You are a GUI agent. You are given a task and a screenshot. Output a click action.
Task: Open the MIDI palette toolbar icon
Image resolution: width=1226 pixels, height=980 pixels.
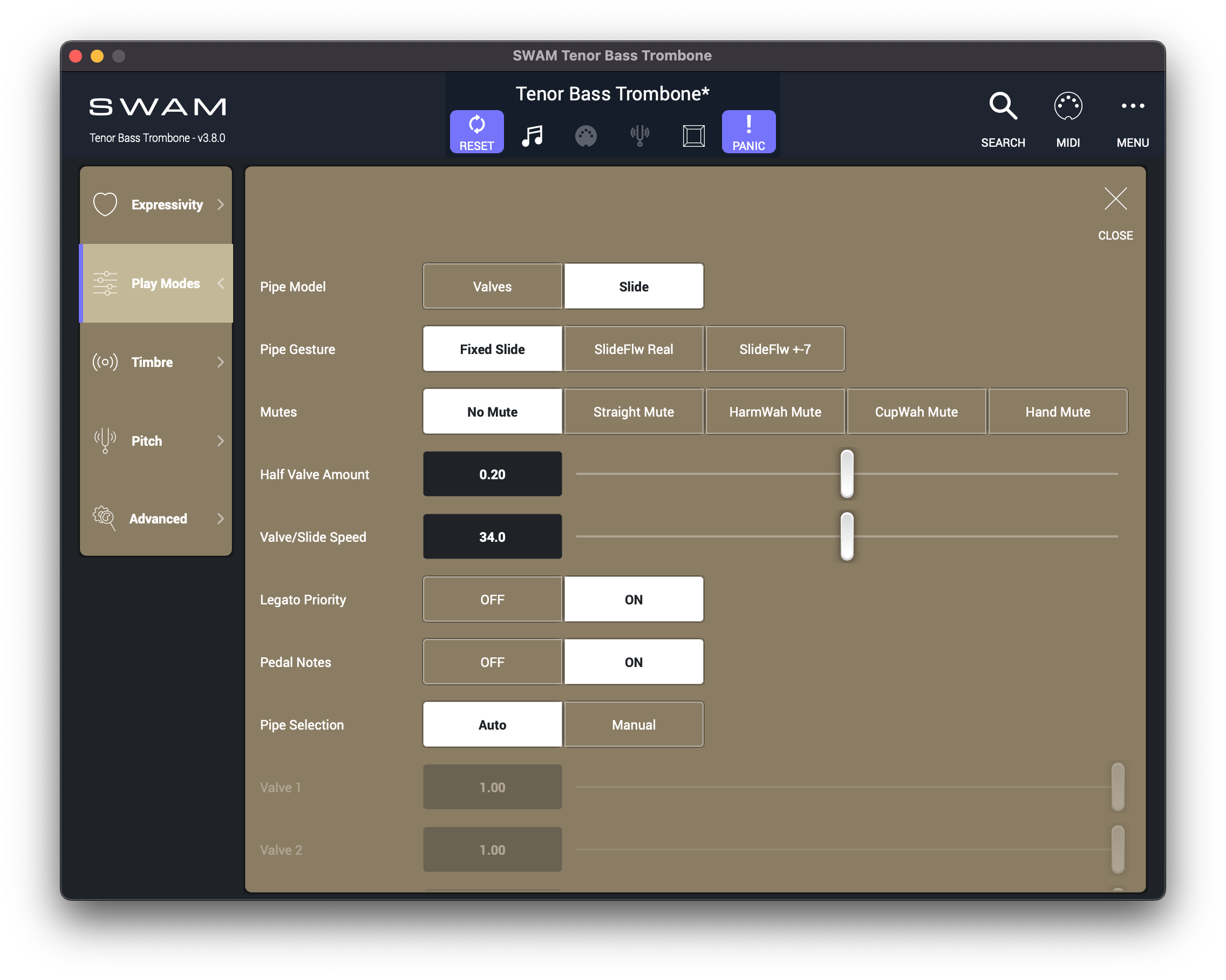(x=585, y=136)
